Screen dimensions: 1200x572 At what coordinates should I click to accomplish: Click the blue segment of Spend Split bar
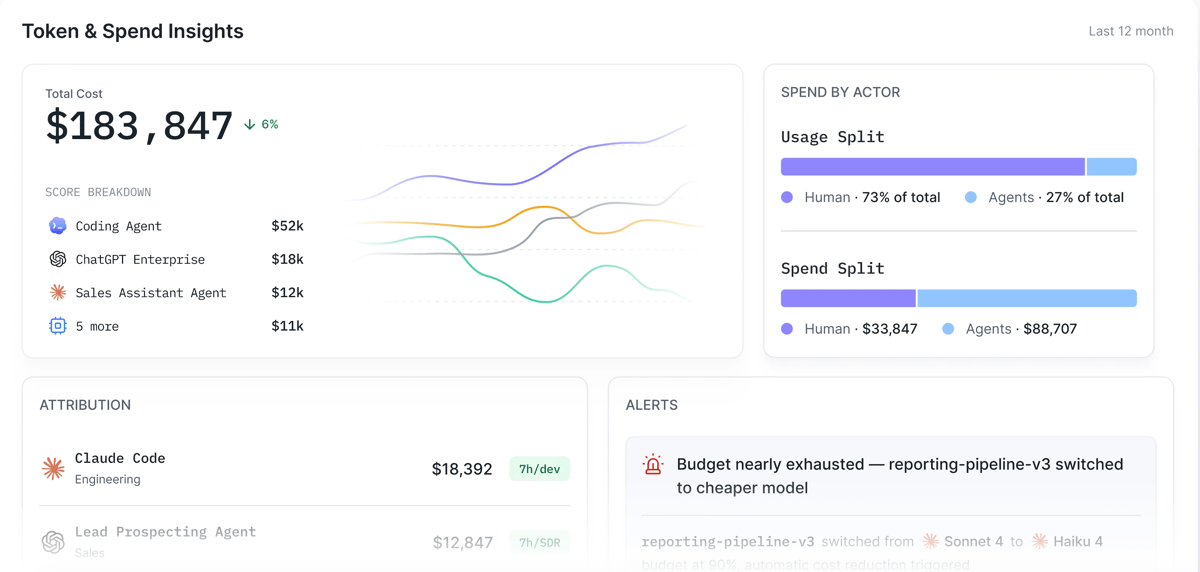coord(1027,298)
